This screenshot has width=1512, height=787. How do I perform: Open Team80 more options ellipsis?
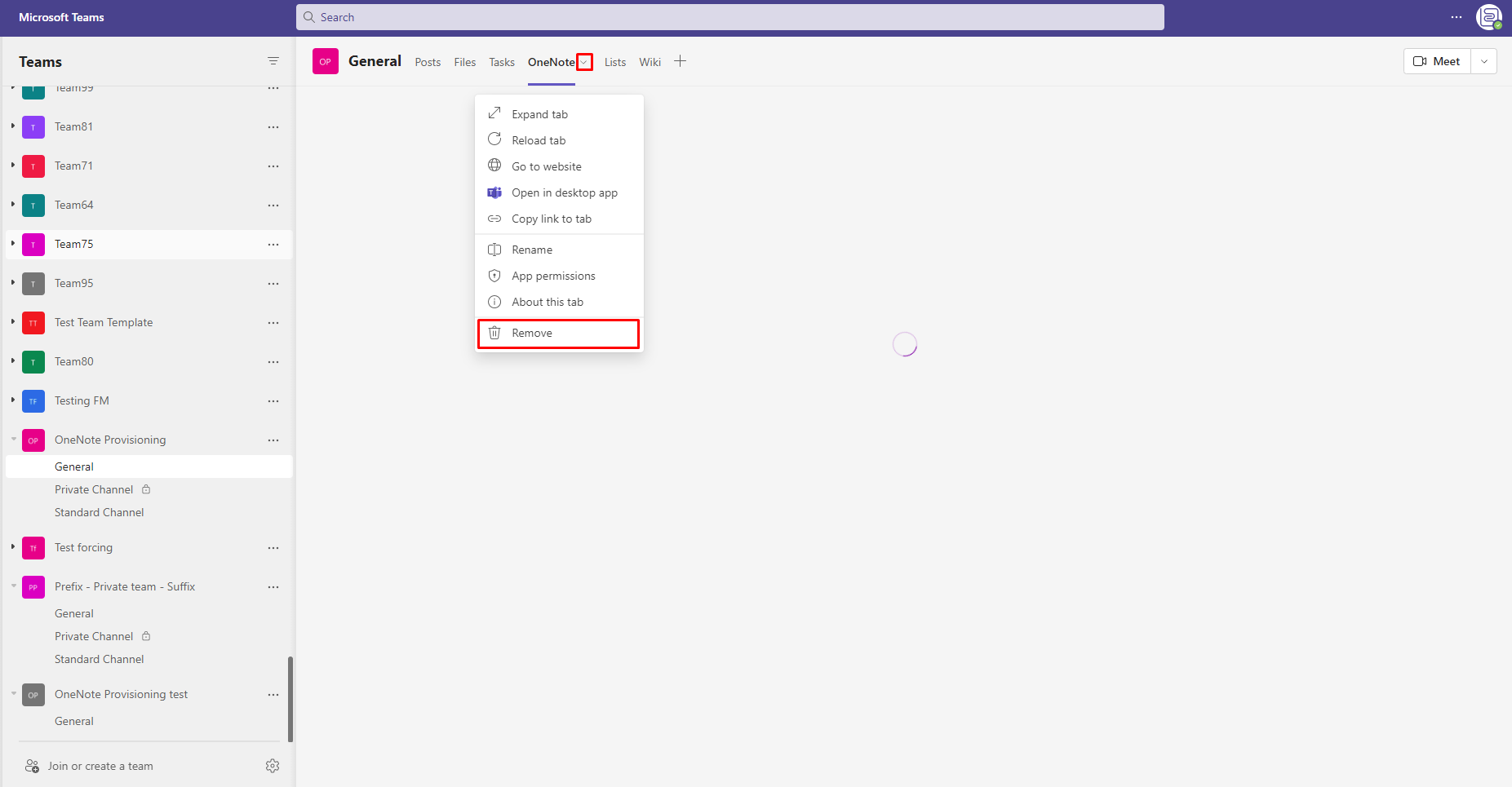point(273,362)
